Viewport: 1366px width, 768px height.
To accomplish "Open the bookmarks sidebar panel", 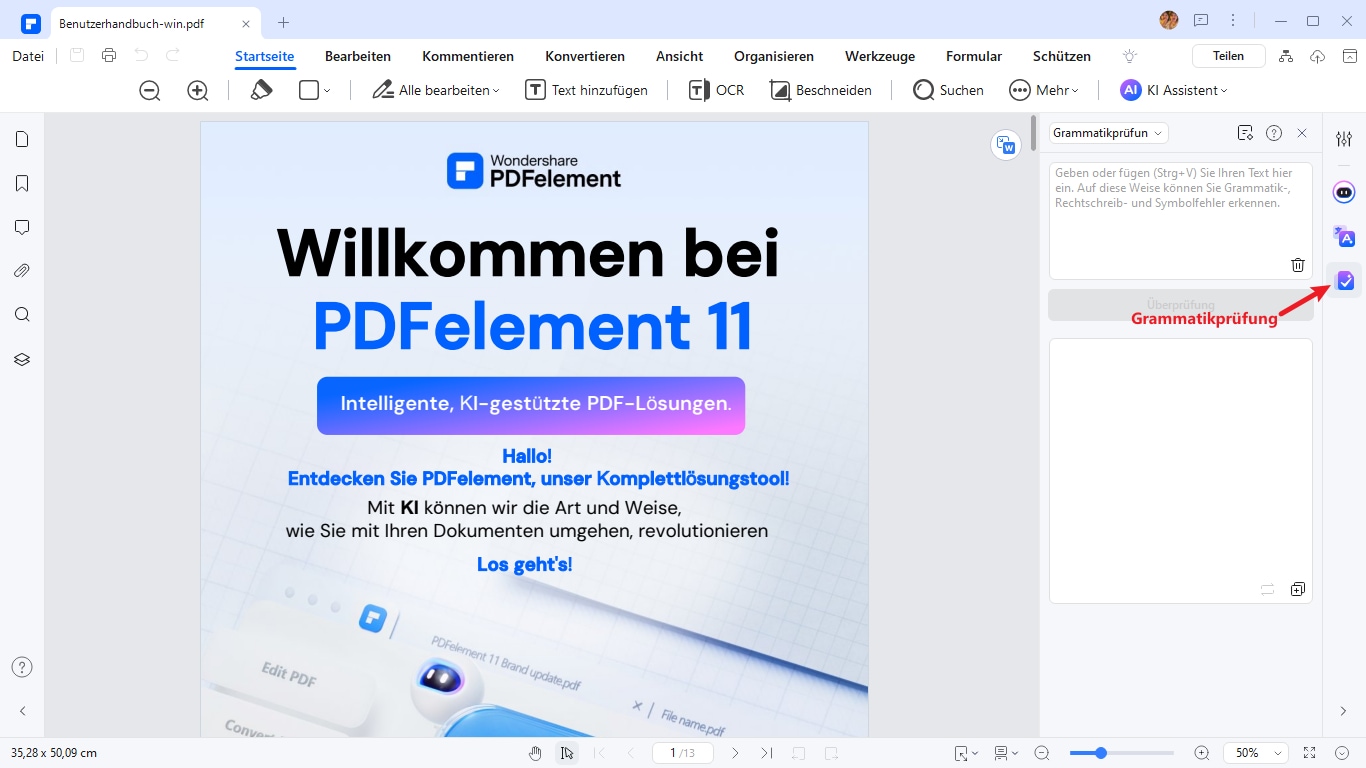I will pyautogui.click(x=22, y=183).
